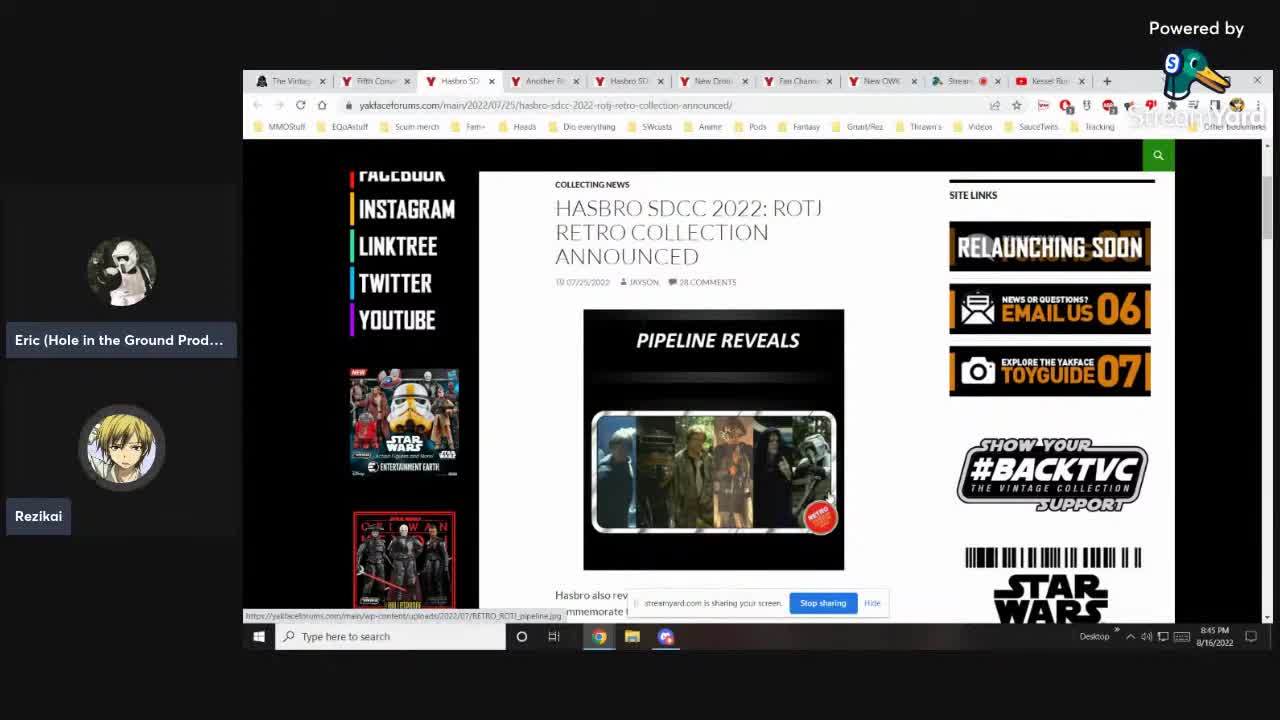
Task: View the 28 Comments link
Action: [707, 282]
